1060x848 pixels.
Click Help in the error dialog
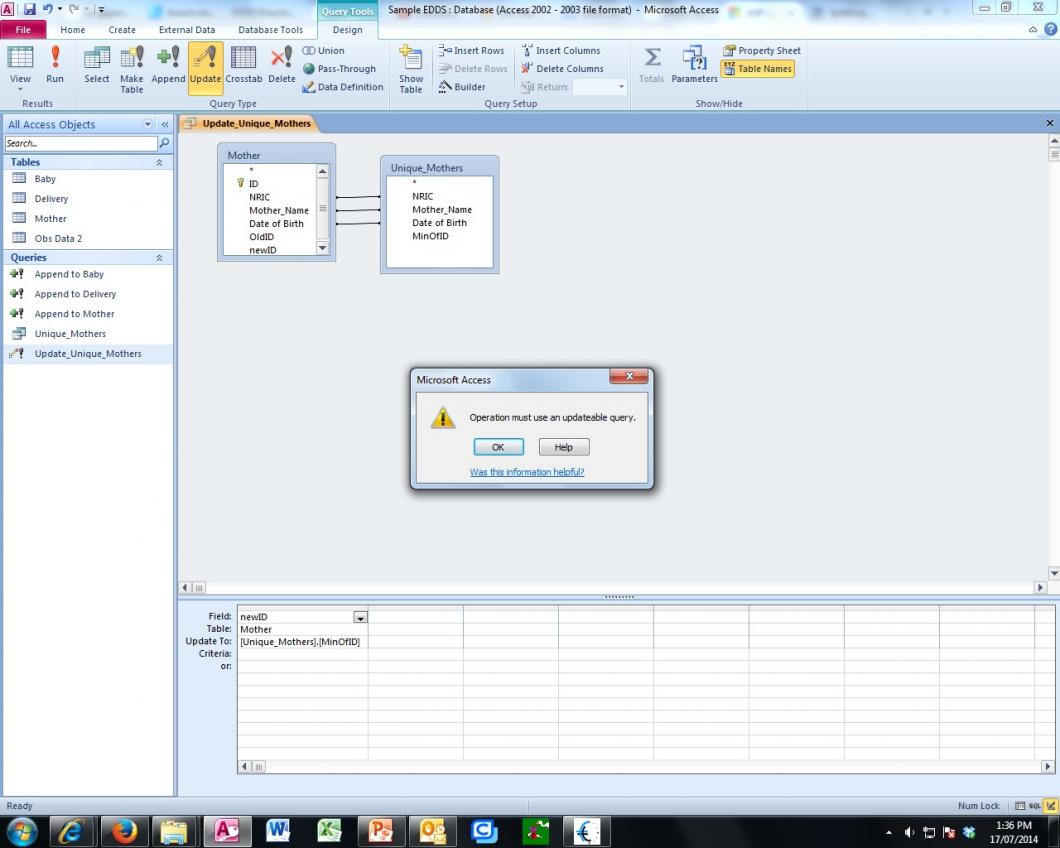(x=564, y=447)
